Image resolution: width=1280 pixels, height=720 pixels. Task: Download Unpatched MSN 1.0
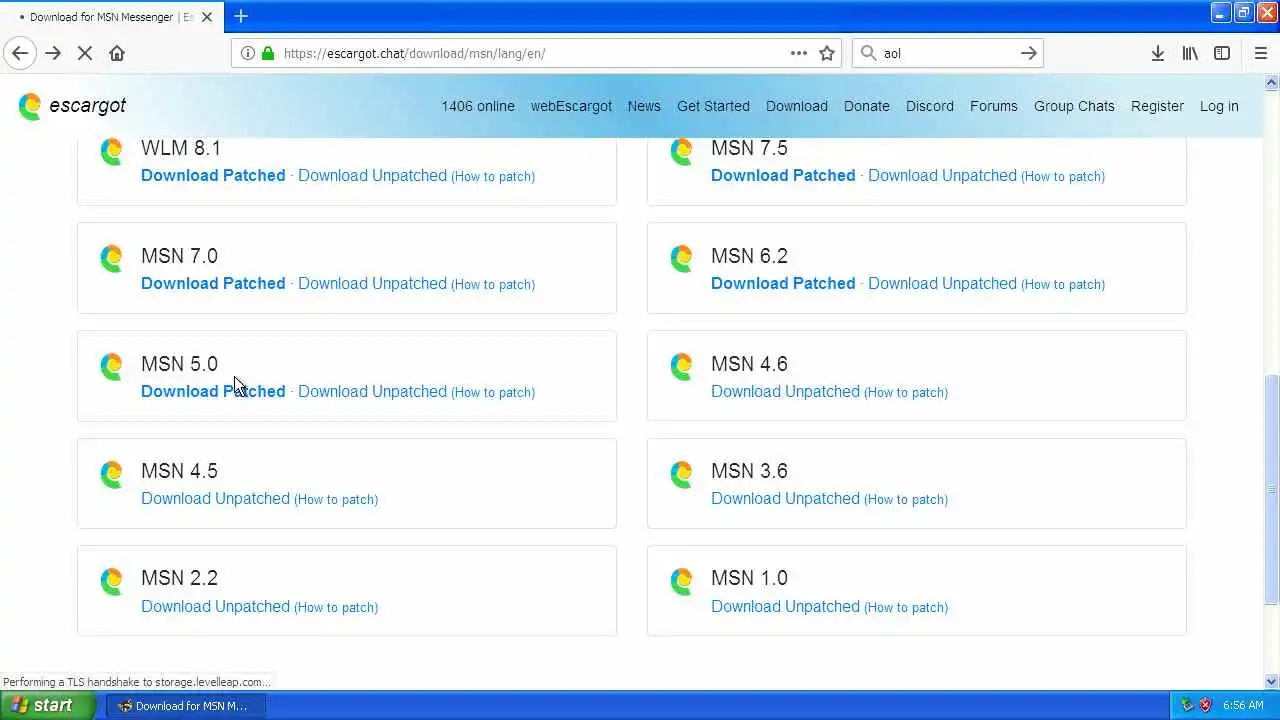coord(785,606)
